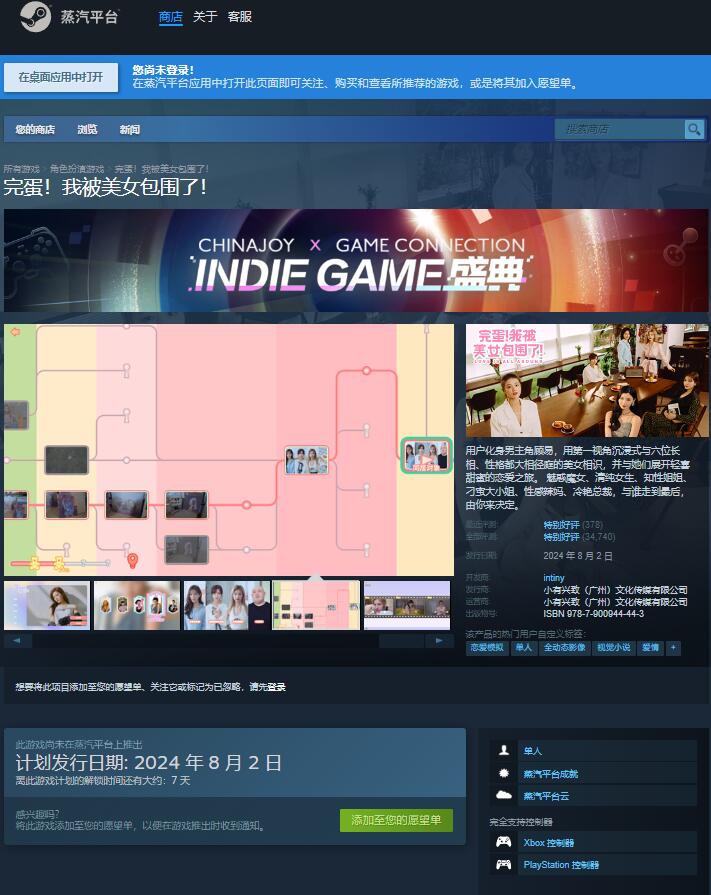
Task: Open 您的商店 store menu
Action: 35,130
